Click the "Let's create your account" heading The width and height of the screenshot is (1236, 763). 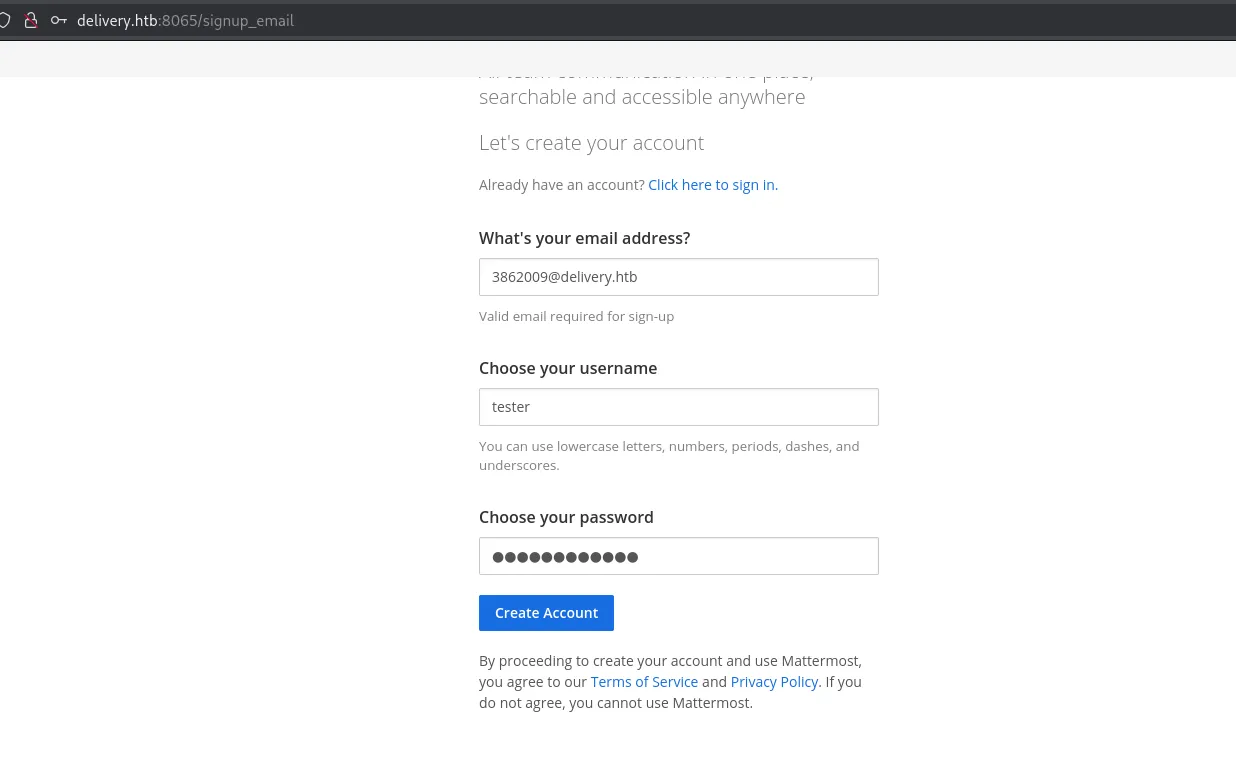tap(591, 143)
